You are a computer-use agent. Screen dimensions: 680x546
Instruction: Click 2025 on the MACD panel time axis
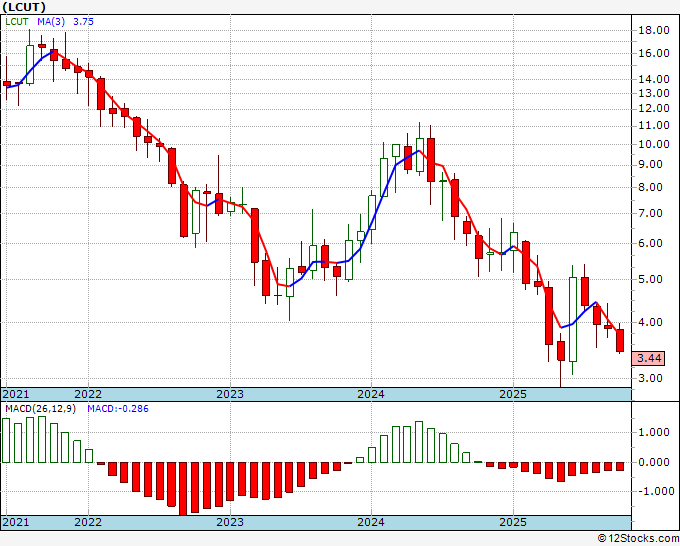coord(513,522)
